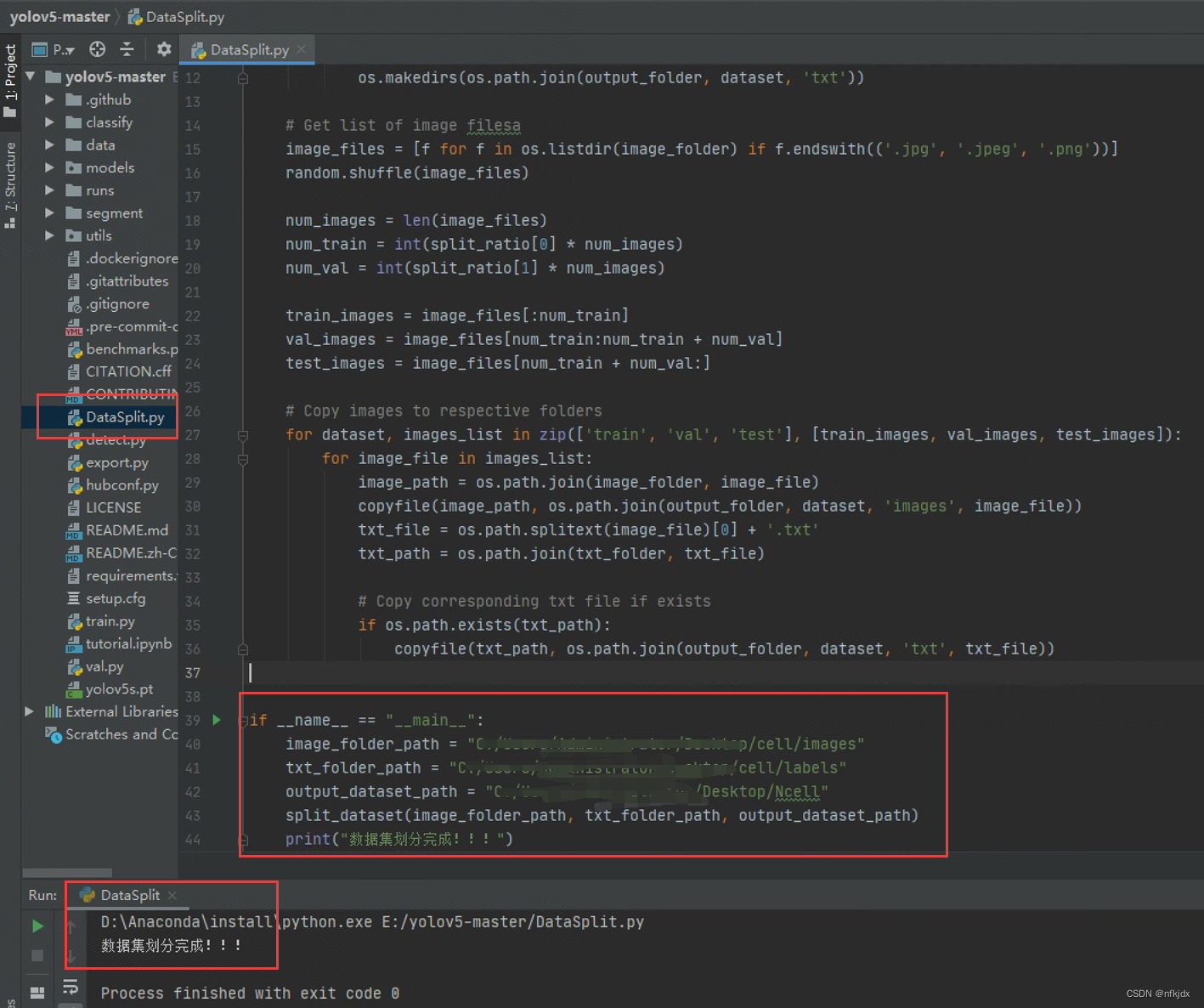
Task: Select DataSplit.py in project tree
Action: tap(116, 417)
